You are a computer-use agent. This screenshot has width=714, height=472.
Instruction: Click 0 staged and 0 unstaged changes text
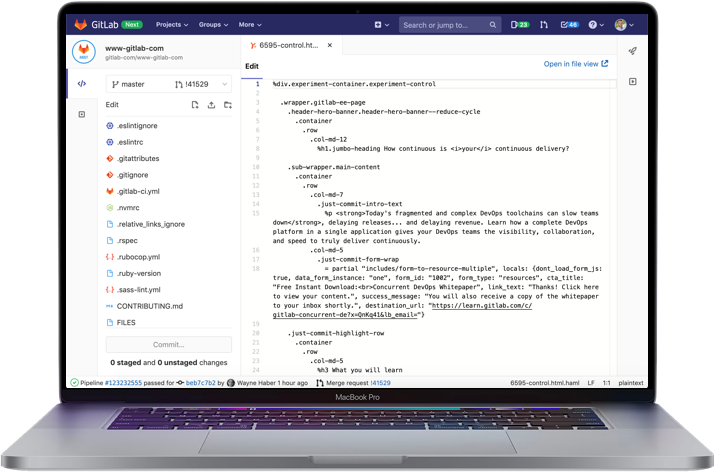coord(168,362)
